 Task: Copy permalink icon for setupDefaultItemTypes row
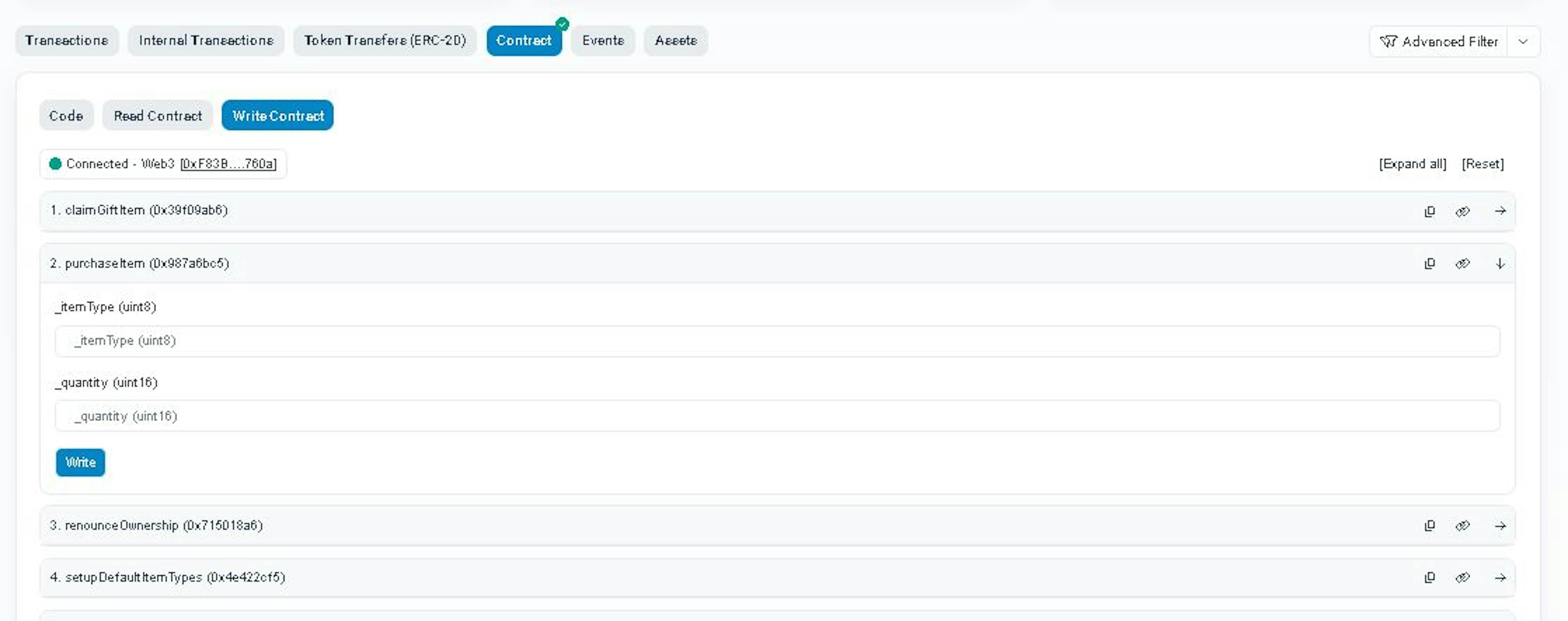[x=1462, y=577]
